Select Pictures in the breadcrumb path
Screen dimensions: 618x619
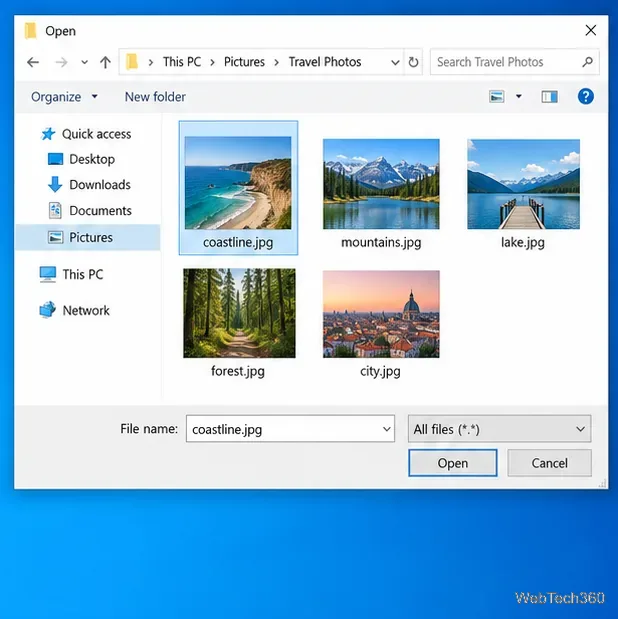click(244, 62)
